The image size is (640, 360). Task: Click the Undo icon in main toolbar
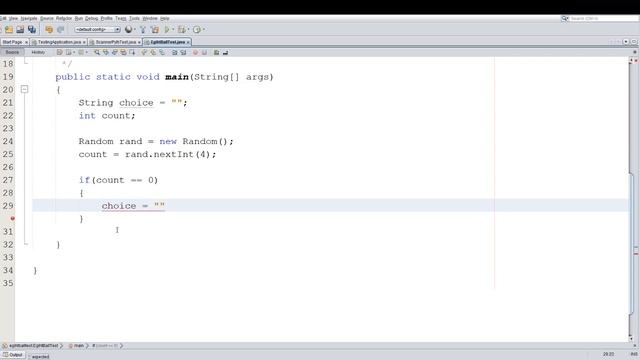click(49, 29)
